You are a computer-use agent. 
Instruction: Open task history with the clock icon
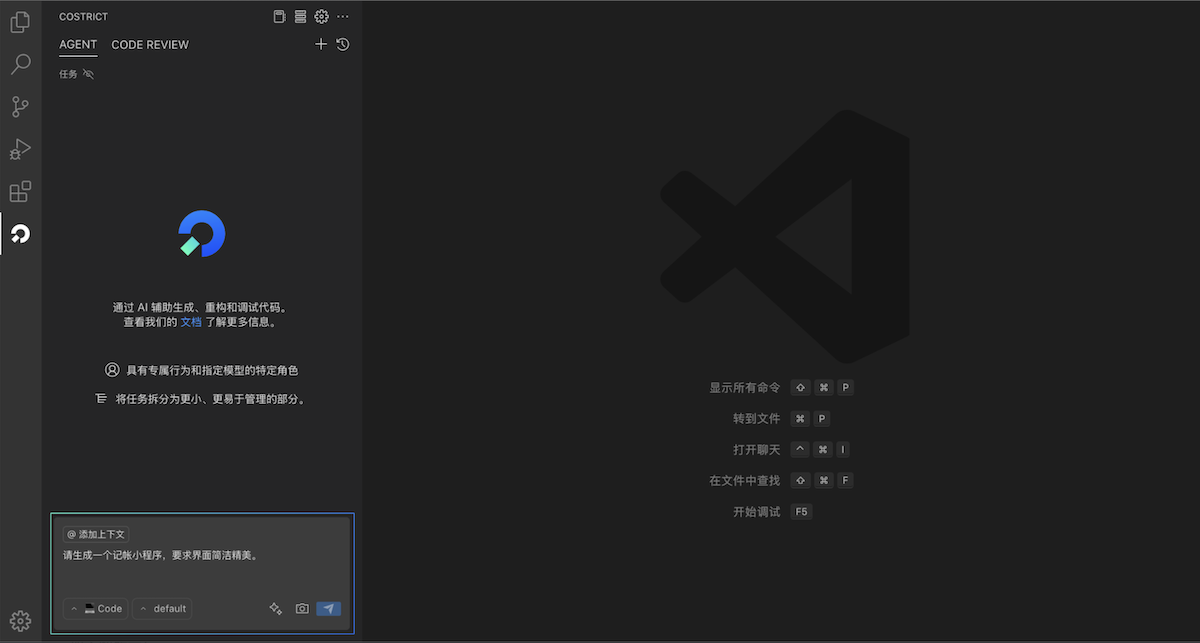point(342,44)
